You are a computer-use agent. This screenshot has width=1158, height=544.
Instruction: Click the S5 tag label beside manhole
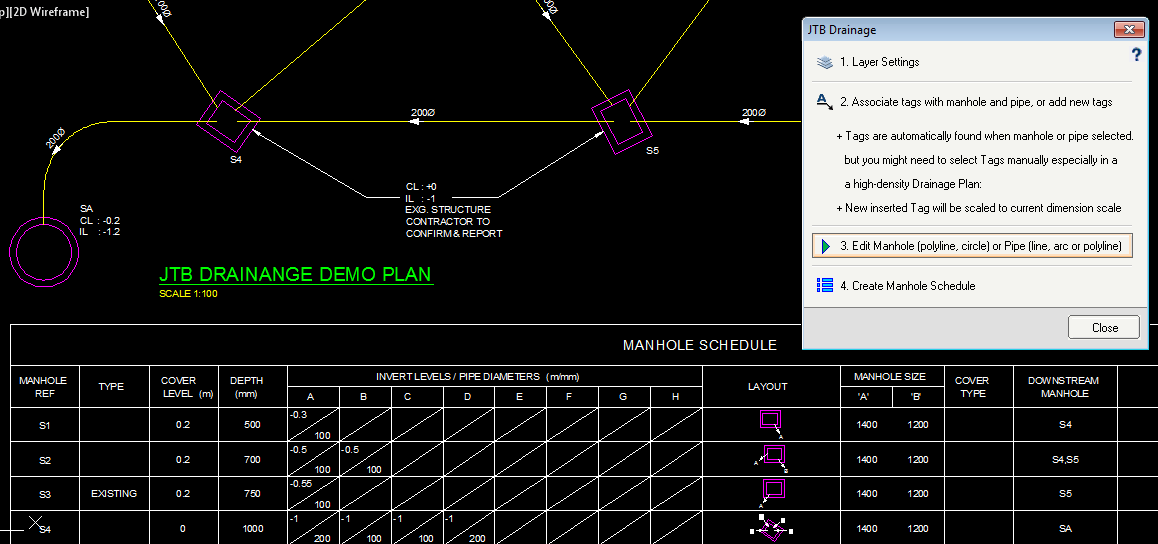652,151
